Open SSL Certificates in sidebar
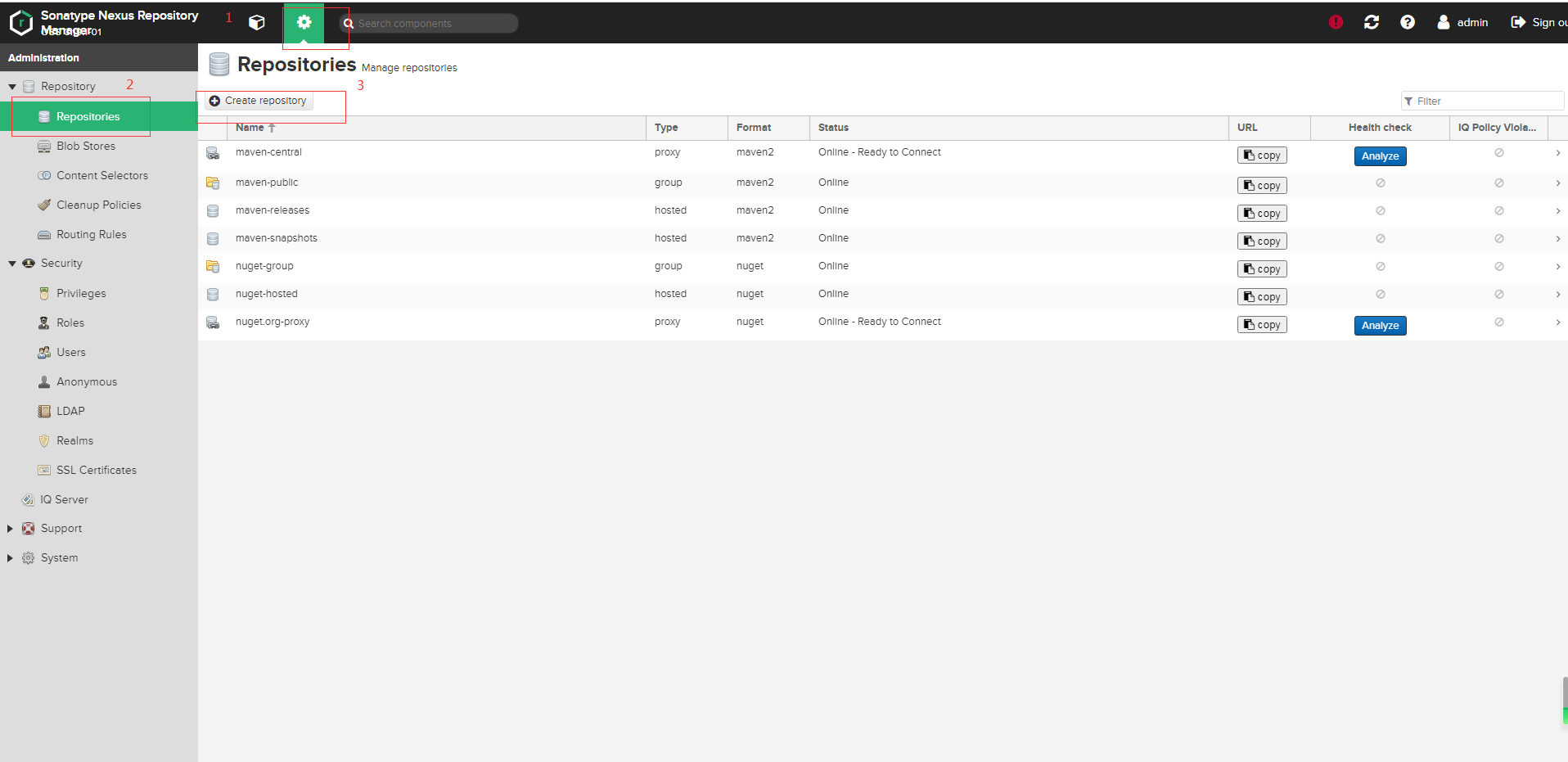Image resolution: width=1568 pixels, height=762 pixels. click(97, 470)
